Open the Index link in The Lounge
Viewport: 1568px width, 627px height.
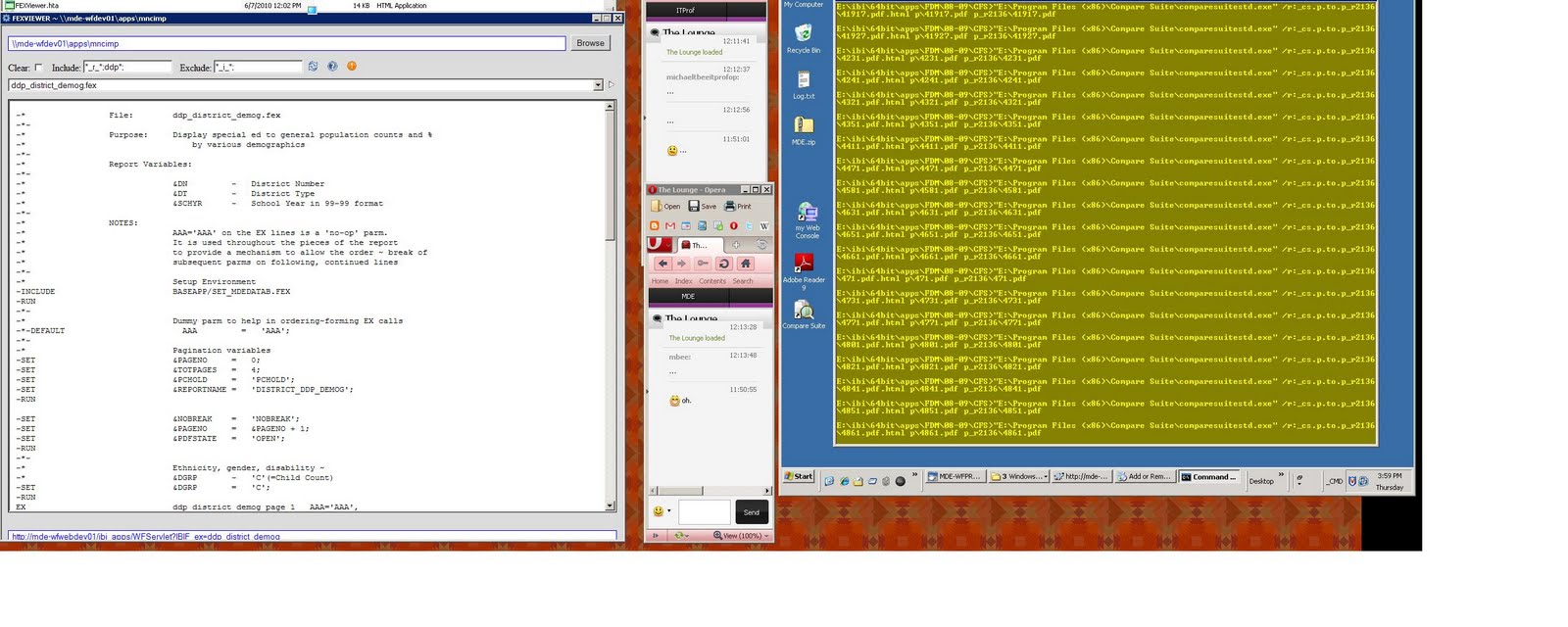tap(684, 281)
